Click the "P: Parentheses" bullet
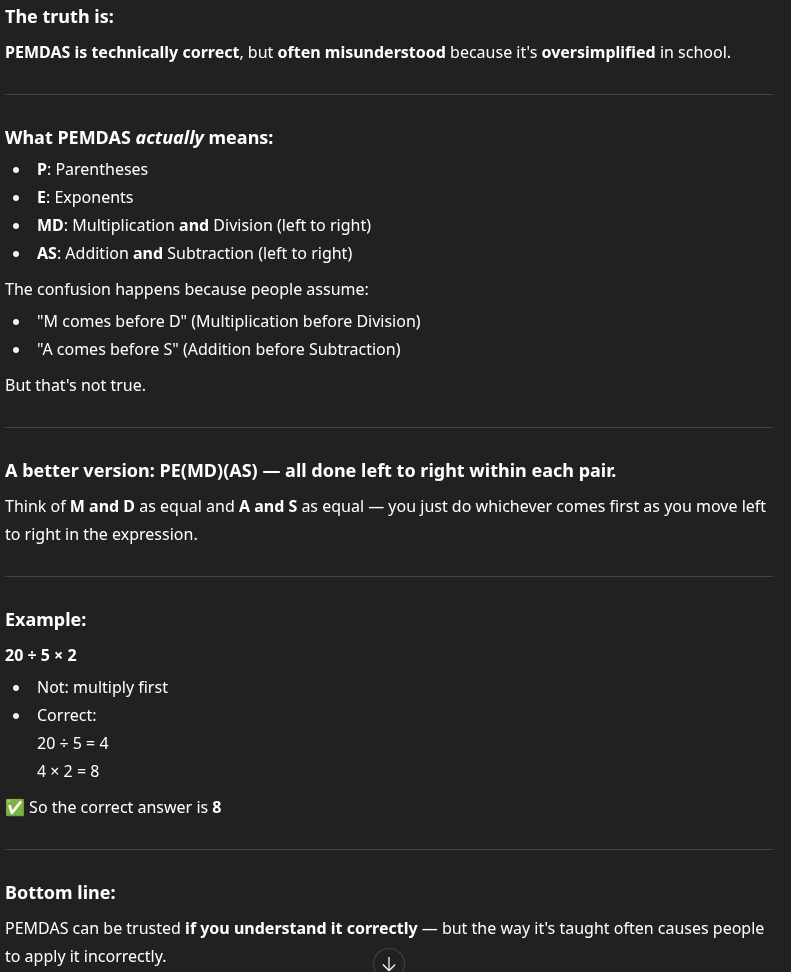791x972 pixels. (x=92, y=170)
